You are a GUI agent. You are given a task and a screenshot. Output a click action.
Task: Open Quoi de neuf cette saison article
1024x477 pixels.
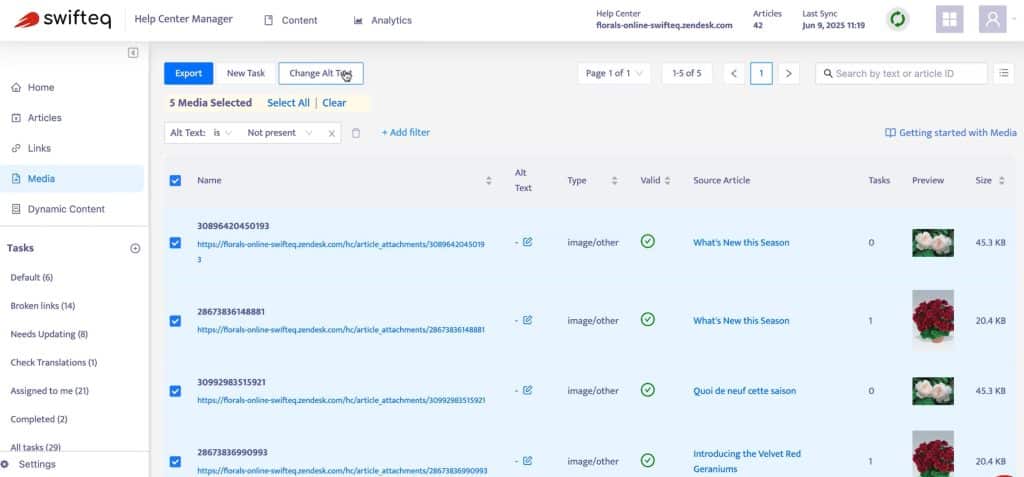pyautogui.click(x=744, y=391)
